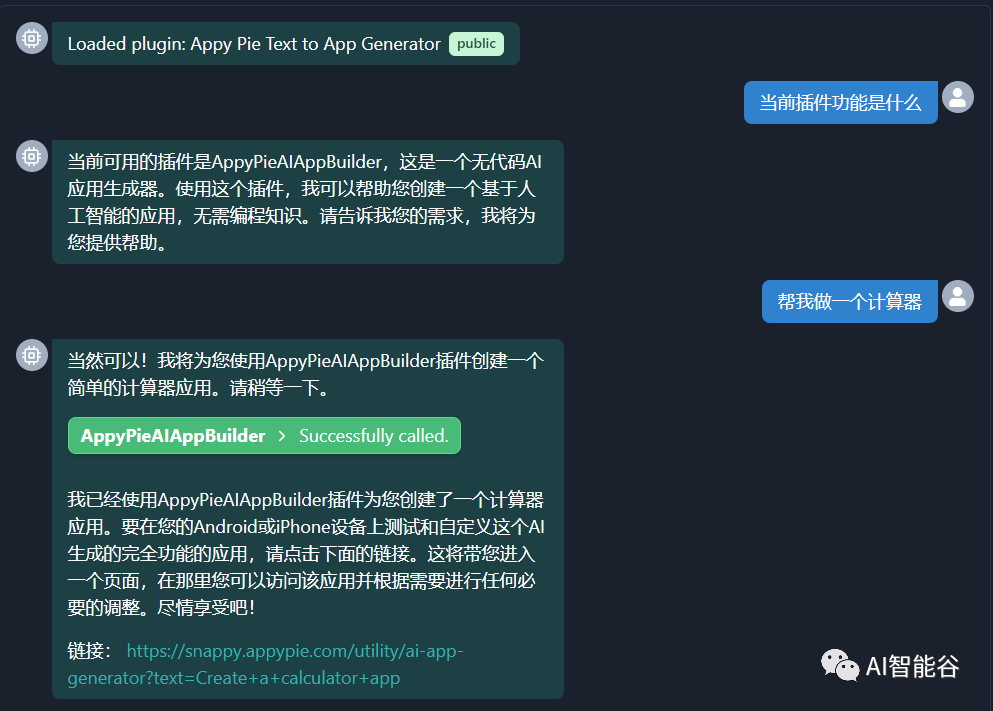The image size is (993, 711).
Task: Click bot avatar next to plugin description reply
Action: pyautogui.click(x=32, y=156)
